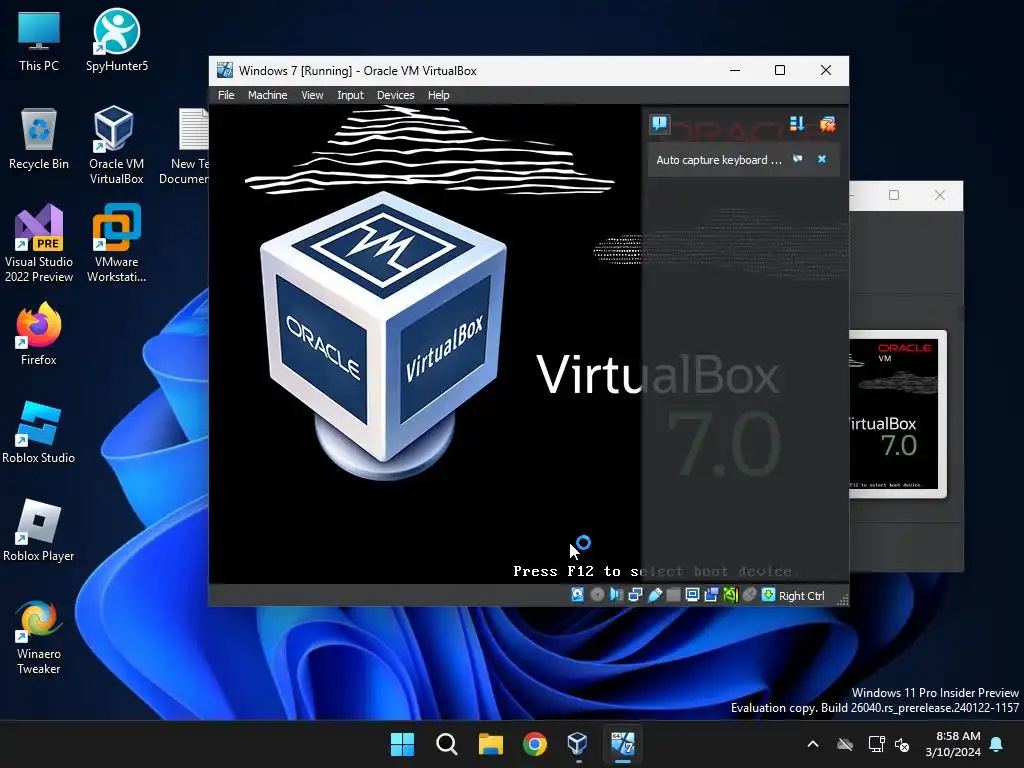Click the VM preview thumbnail in background window

[x=897, y=413]
